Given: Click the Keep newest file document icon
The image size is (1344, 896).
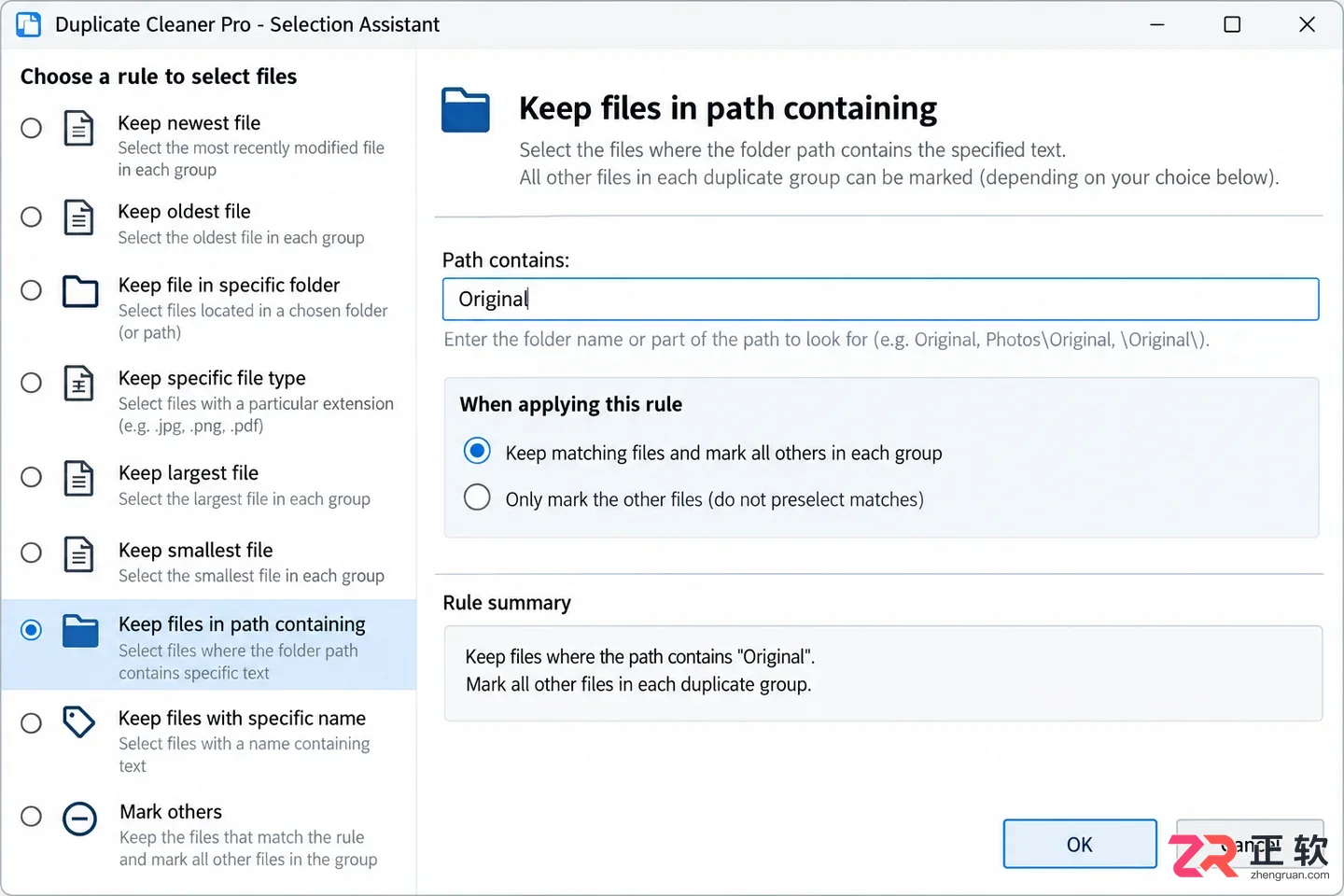Looking at the screenshot, I should (x=78, y=128).
